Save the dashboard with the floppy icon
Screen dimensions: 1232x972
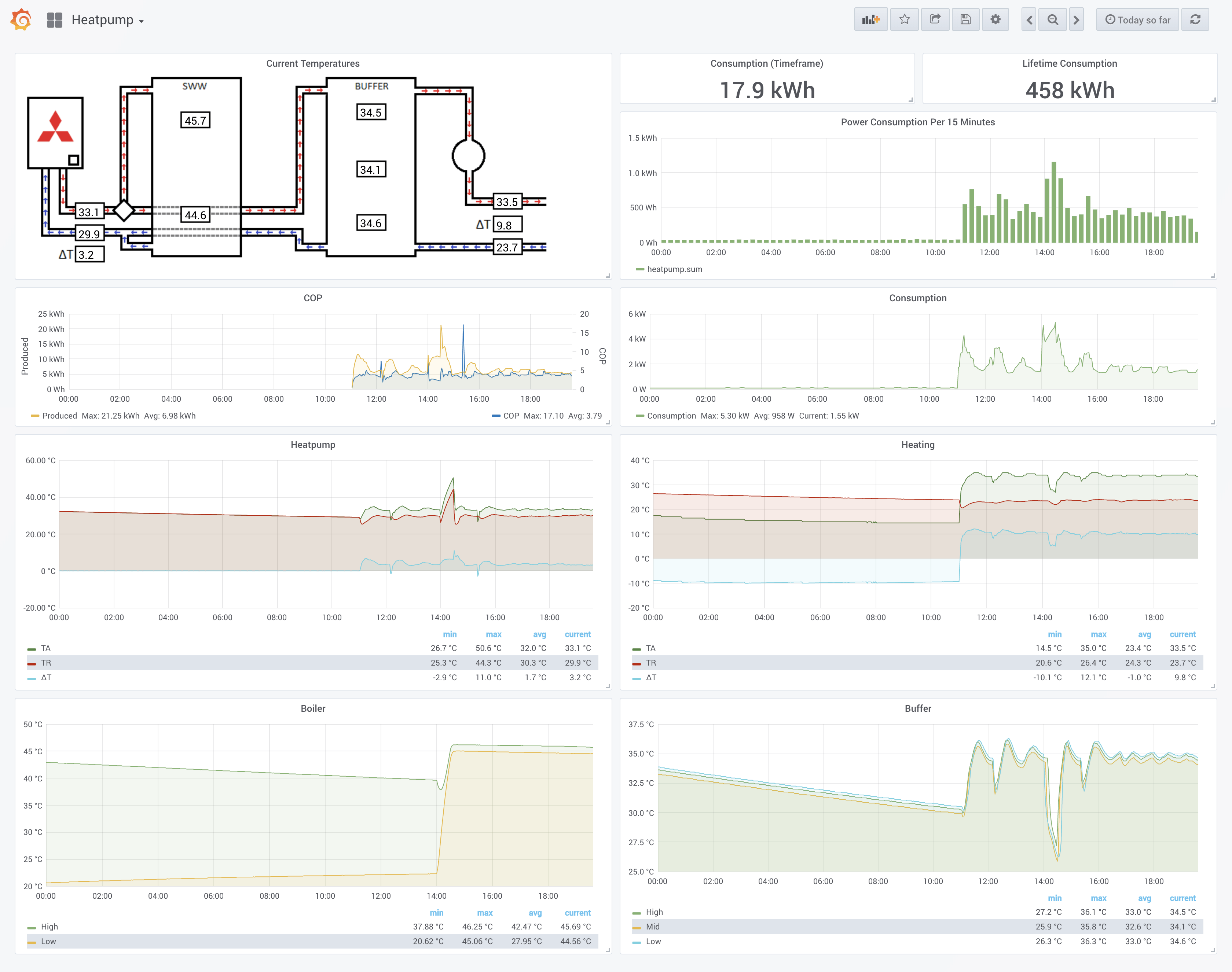click(965, 20)
